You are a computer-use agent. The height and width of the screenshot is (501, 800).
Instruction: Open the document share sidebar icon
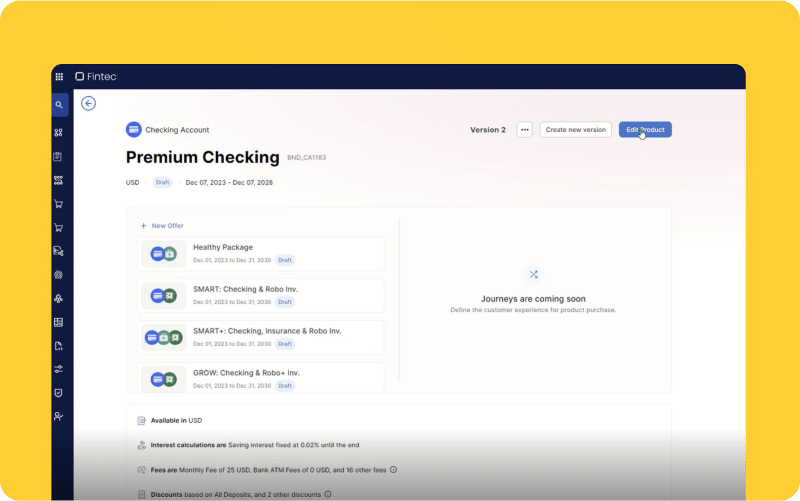coord(59,251)
